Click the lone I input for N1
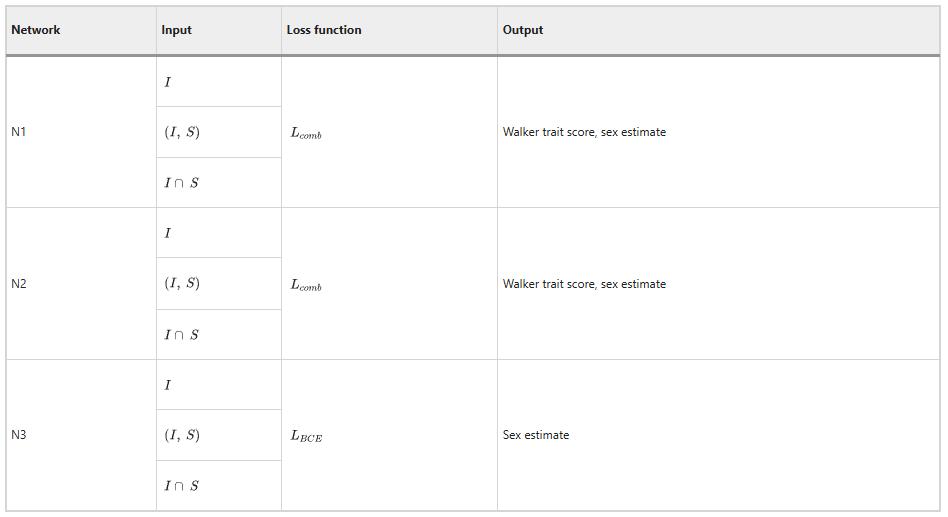948x517 pixels. click(168, 82)
